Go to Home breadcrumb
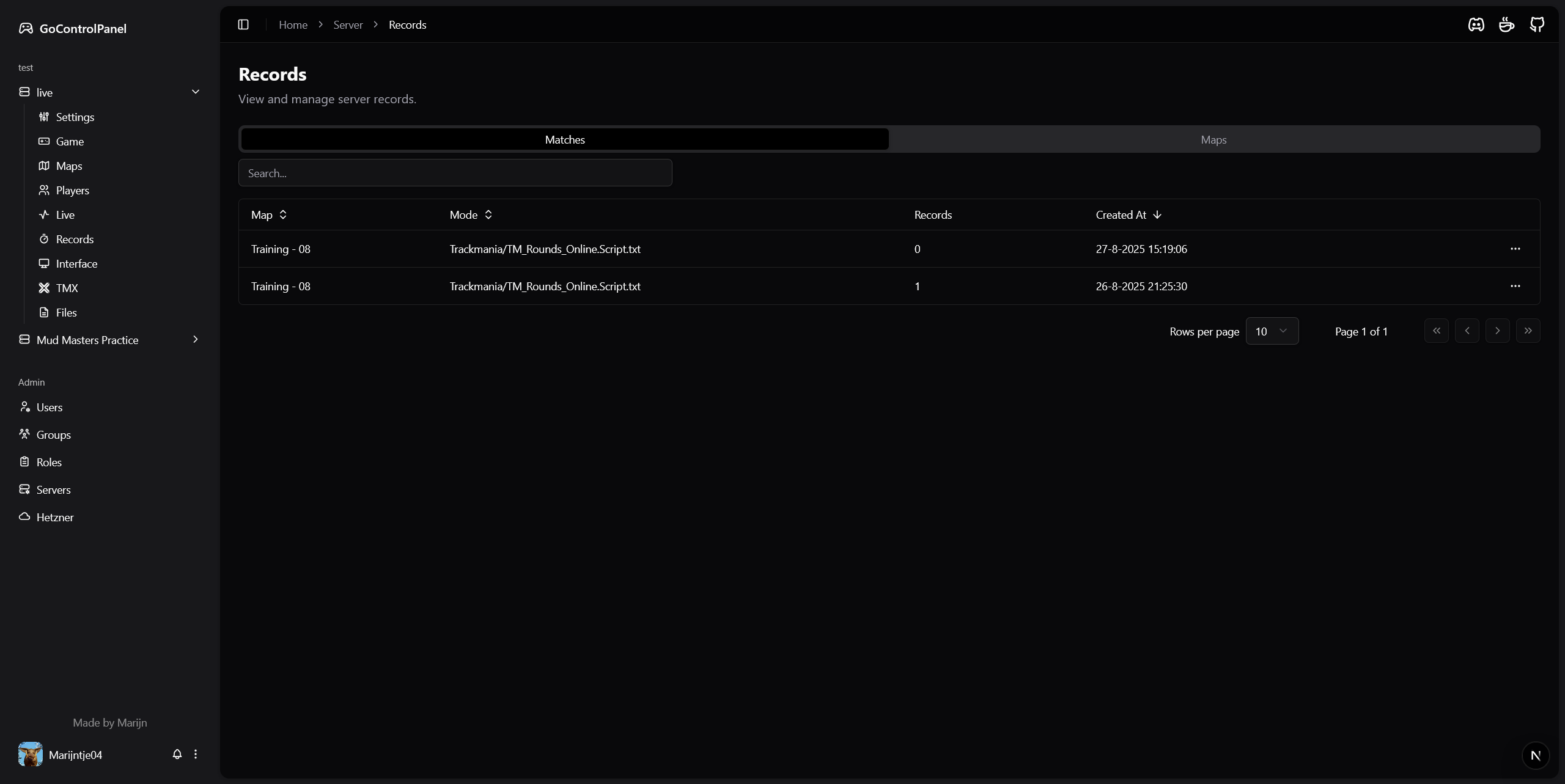 click(293, 24)
